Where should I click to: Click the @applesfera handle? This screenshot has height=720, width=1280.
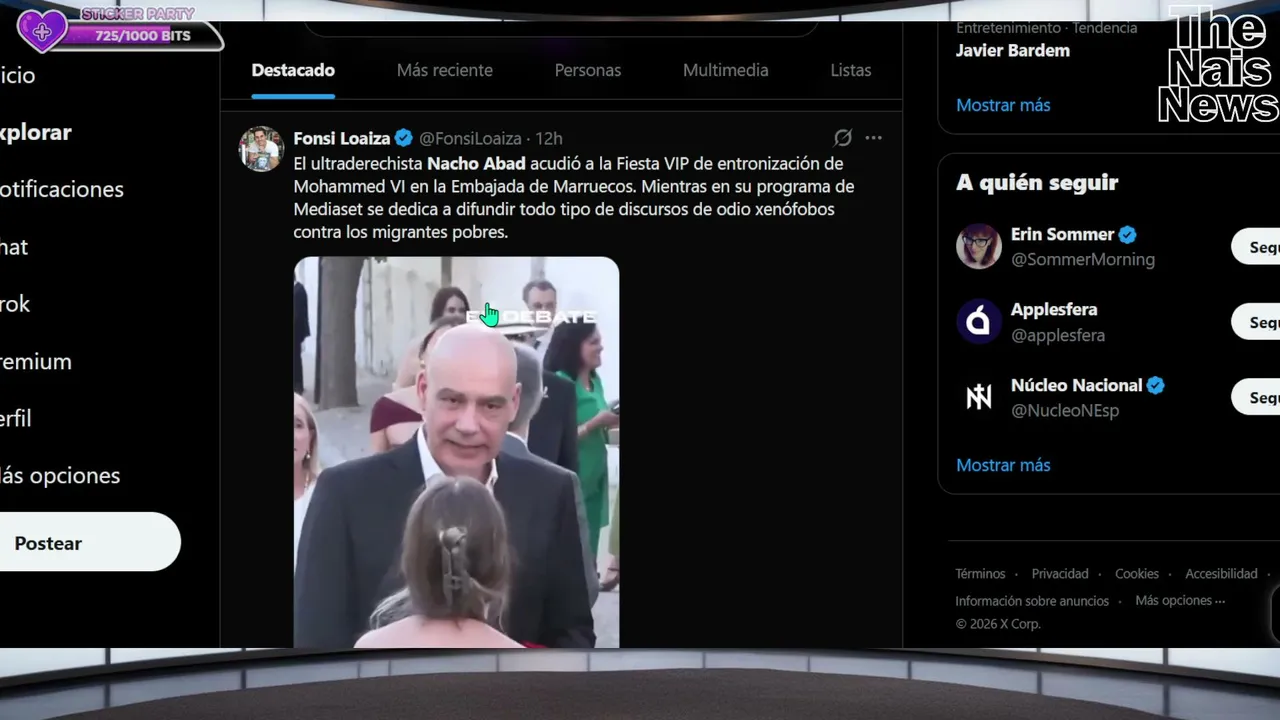[x=1058, y=335]
